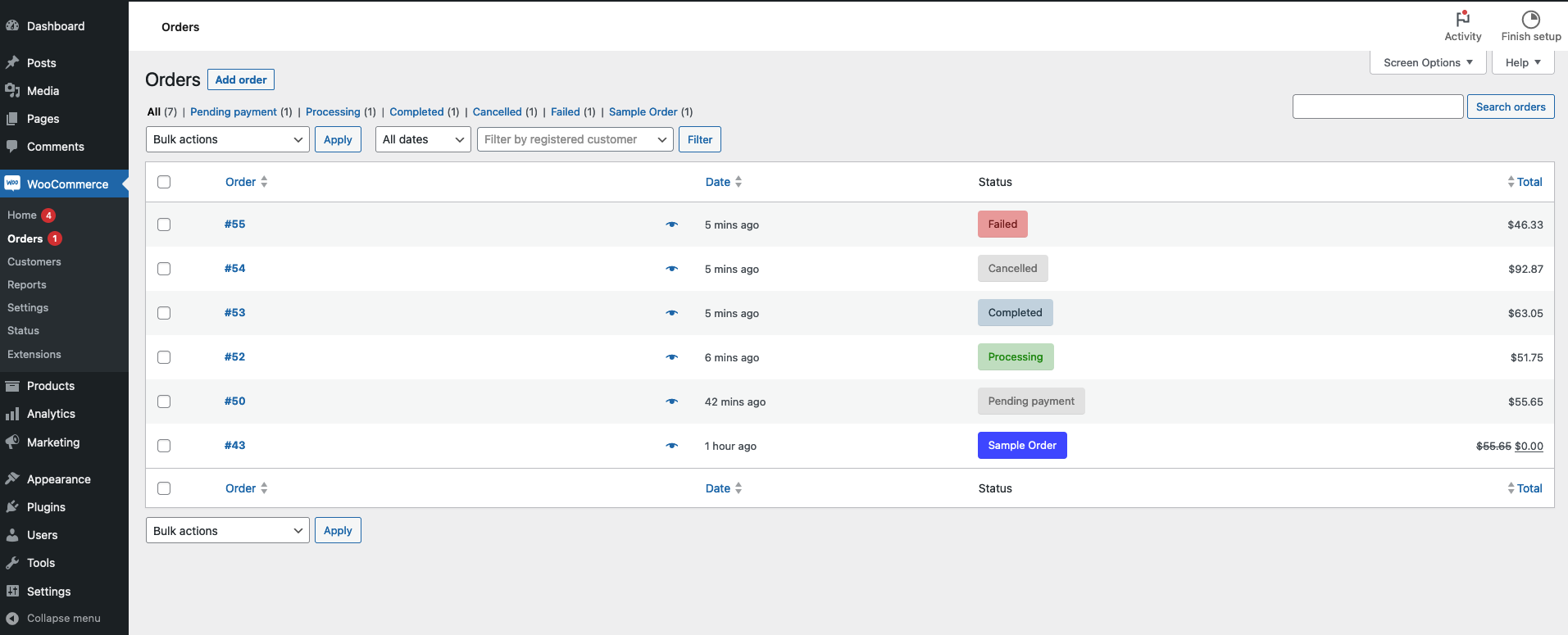
Task: Focus the search orders text field
Action: coord(1377,107)
